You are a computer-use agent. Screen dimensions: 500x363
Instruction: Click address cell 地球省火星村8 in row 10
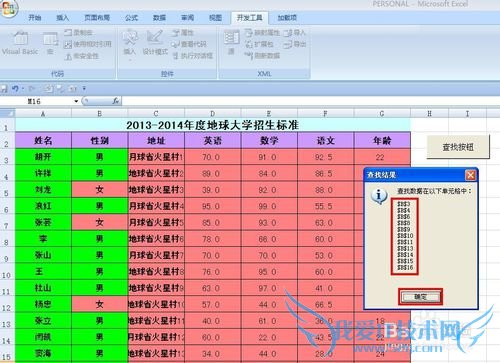coord(156,272)
